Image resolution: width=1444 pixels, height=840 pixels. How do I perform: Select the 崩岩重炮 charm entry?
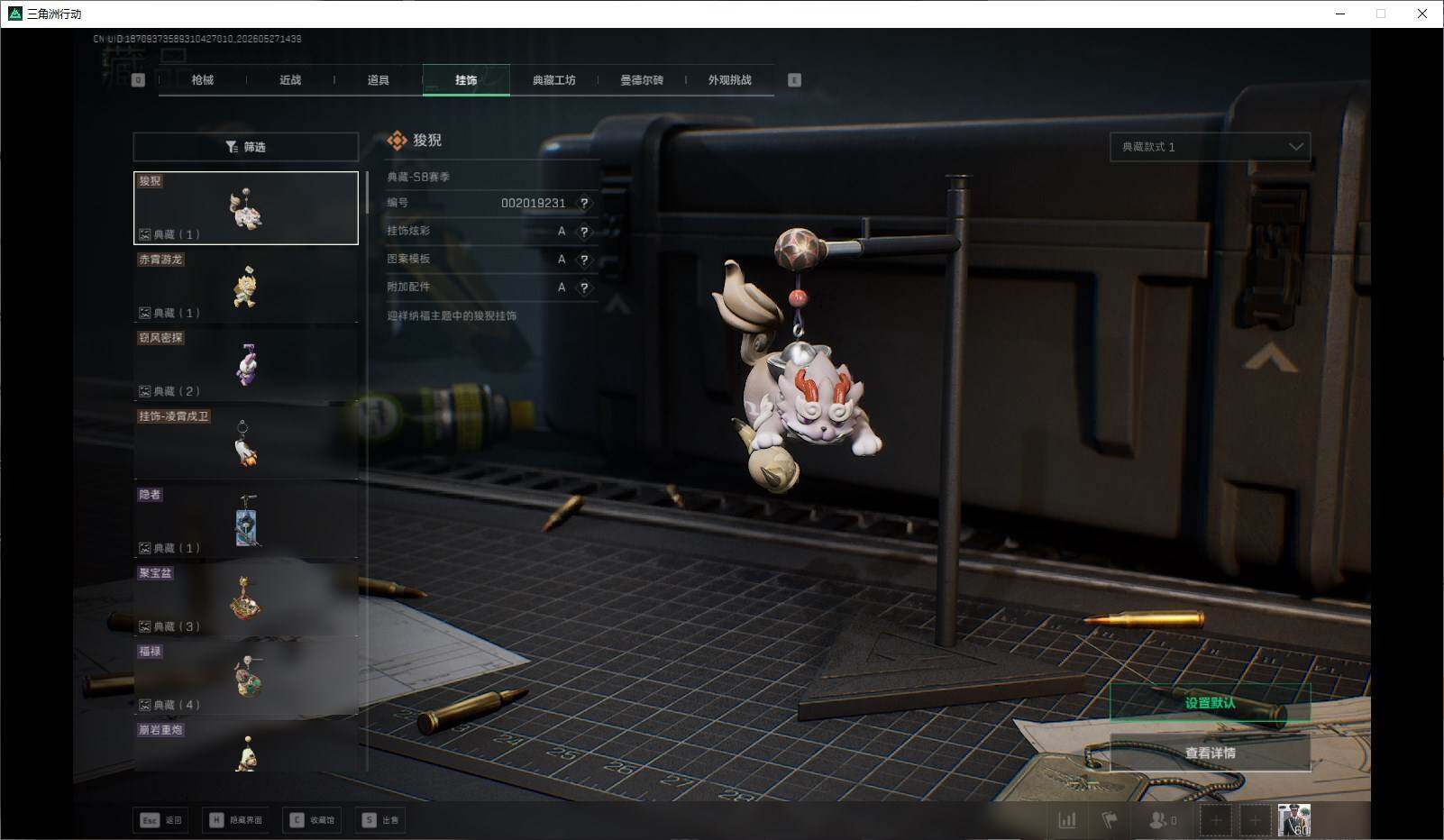click(x=246, y=746)
